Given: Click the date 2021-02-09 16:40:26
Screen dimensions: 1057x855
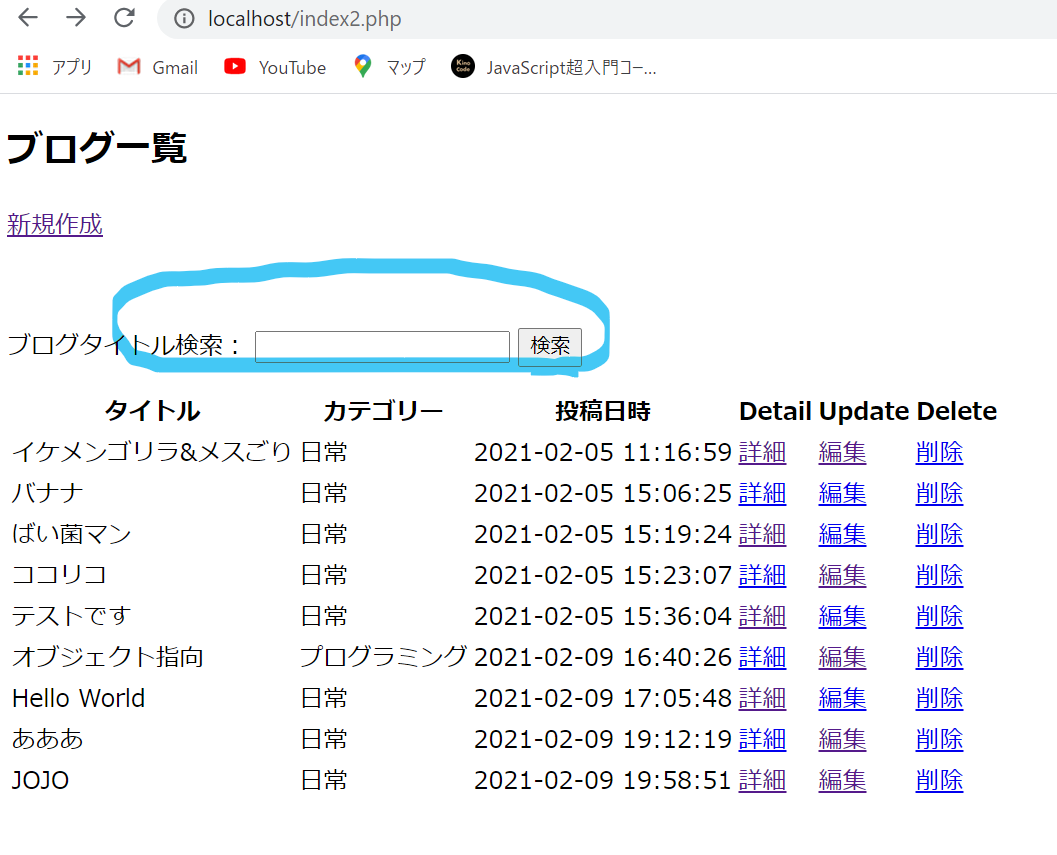Looking at the screenshot, I should pos(603,657).
